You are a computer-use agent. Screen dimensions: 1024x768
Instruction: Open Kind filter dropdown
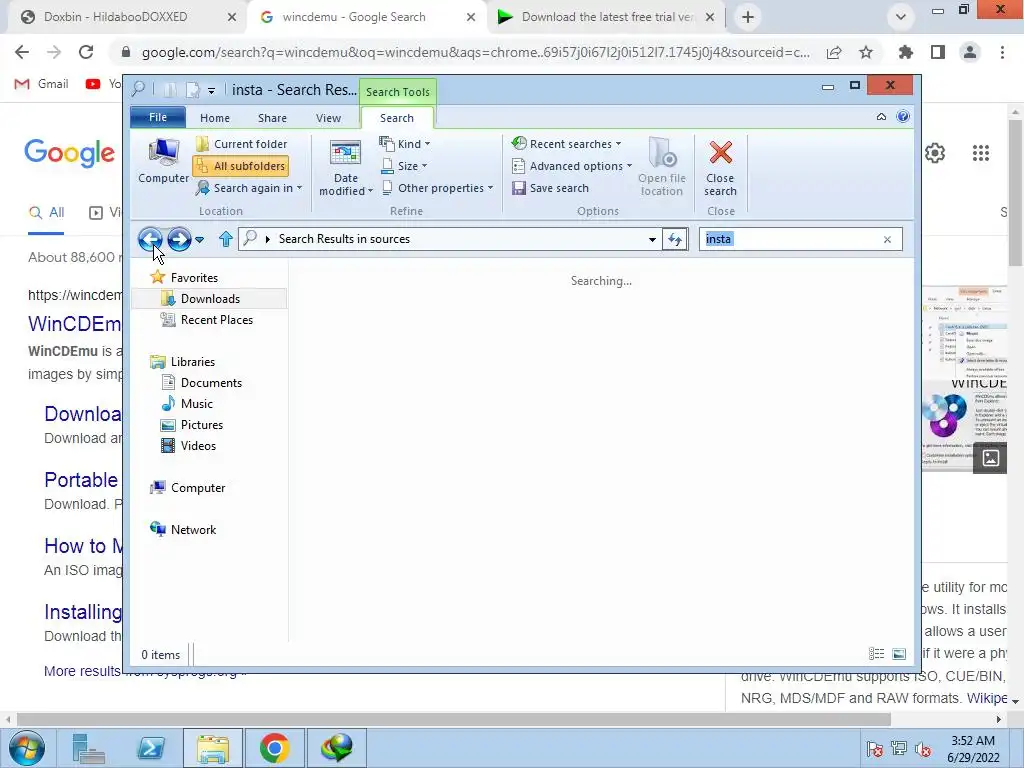[406, 144]
